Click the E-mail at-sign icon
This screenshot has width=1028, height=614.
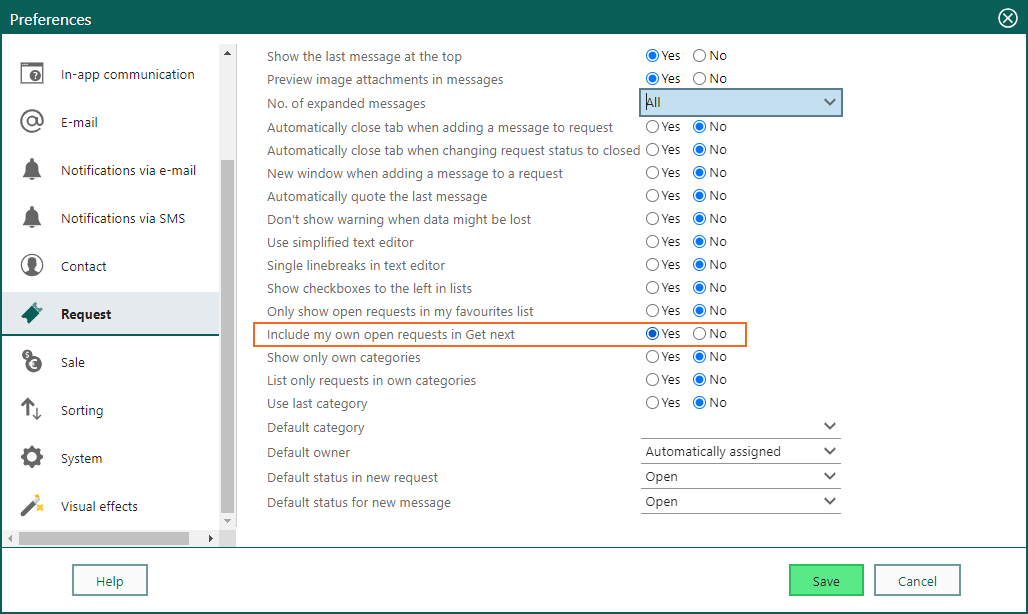tap(31, 121)
